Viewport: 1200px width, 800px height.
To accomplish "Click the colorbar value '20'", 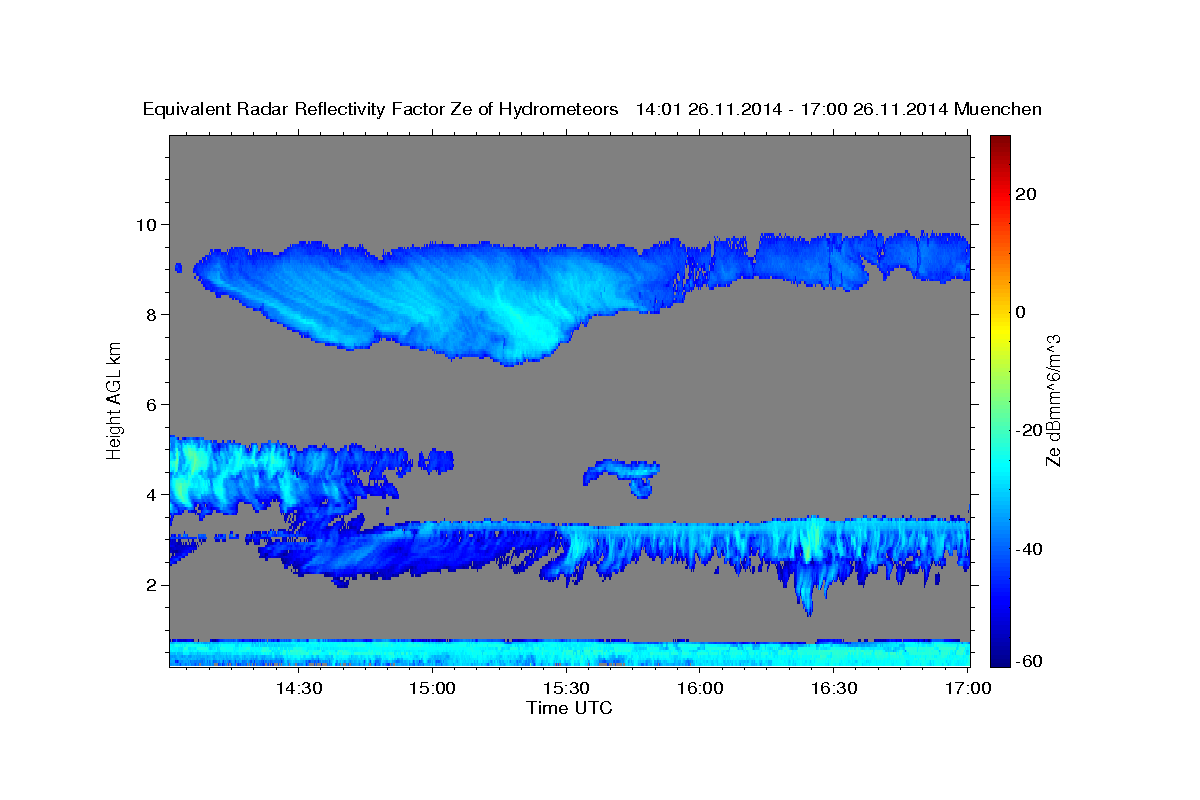I will [1026, 194].
